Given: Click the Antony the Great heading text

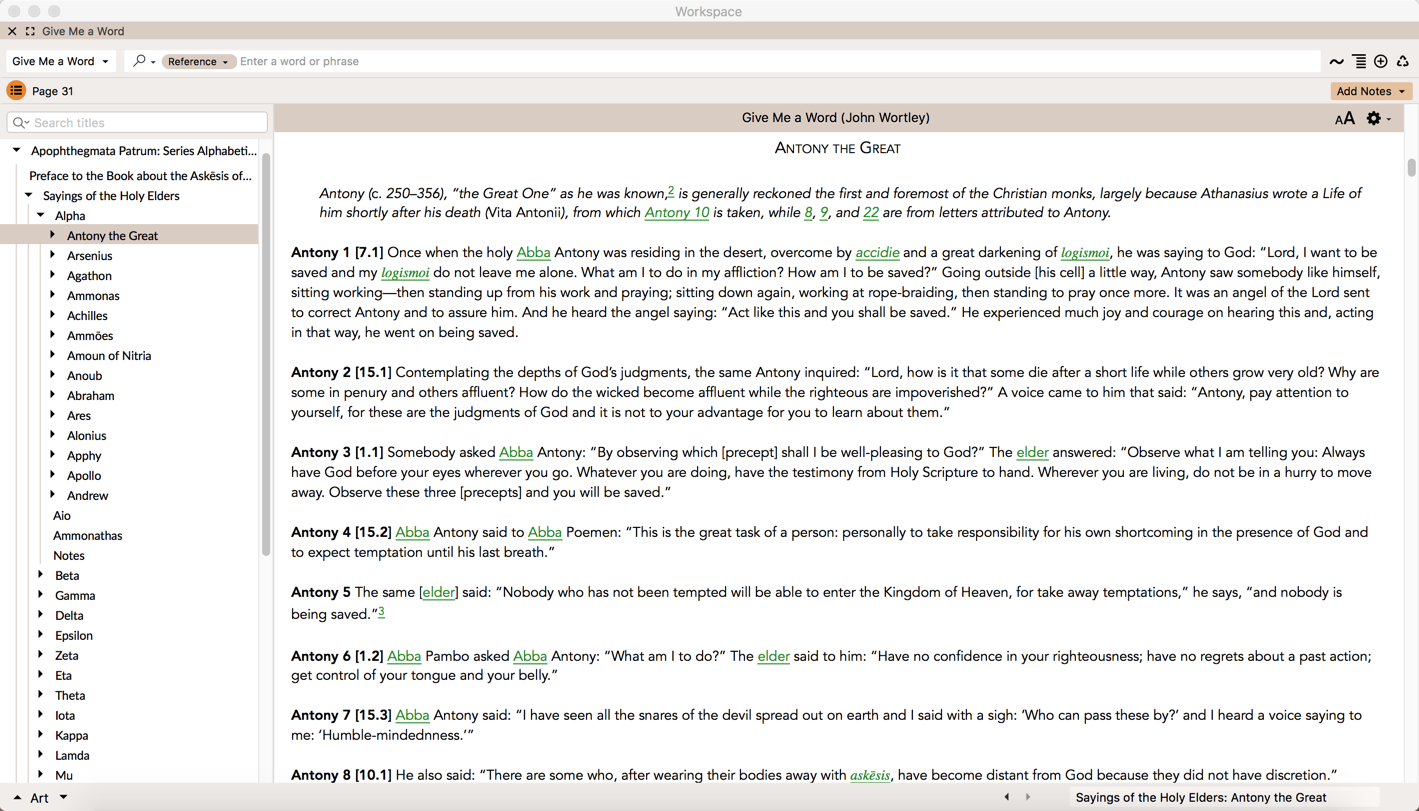Looking at the screenshot, I should click(838, 149).
